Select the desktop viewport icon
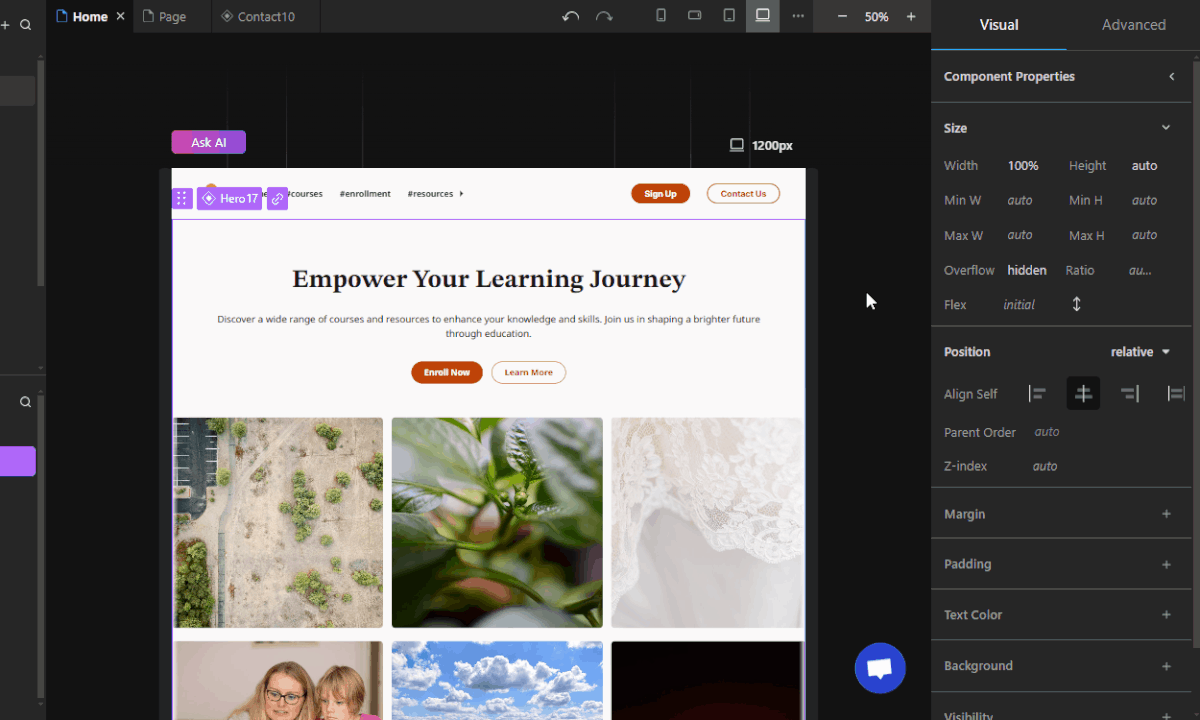Viewport: 1200px width, 720px height. [763, 16]
